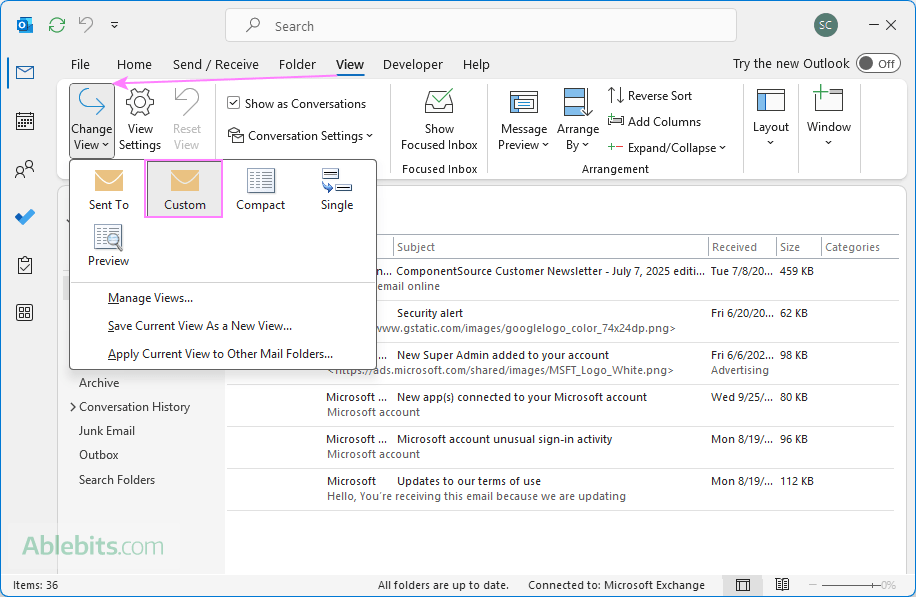Choose Save Current View As a New View...
The height and width of the screenshot is (597, 916).
click(222, 326)
